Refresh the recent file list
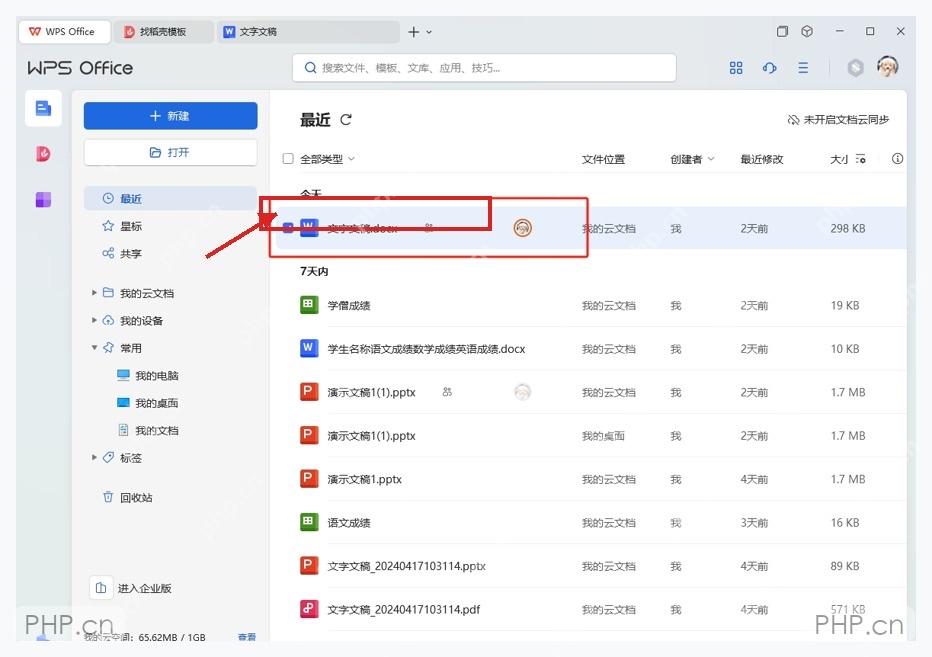This screenshot has width=932, height=657. point(346,120)
